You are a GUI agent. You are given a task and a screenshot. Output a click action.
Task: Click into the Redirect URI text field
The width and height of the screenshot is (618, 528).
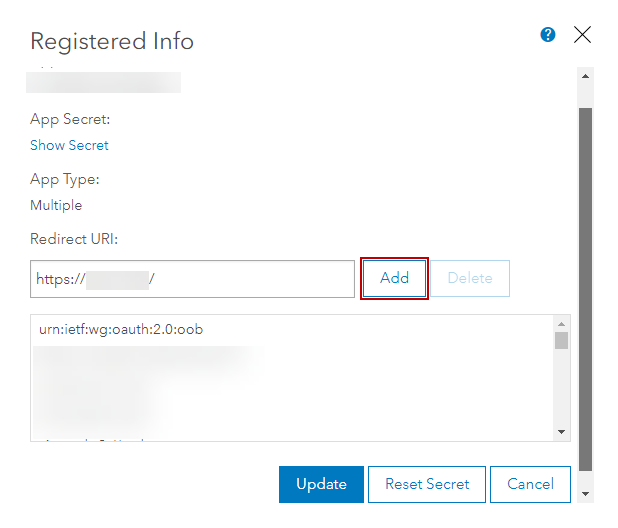tap(192, 279)
